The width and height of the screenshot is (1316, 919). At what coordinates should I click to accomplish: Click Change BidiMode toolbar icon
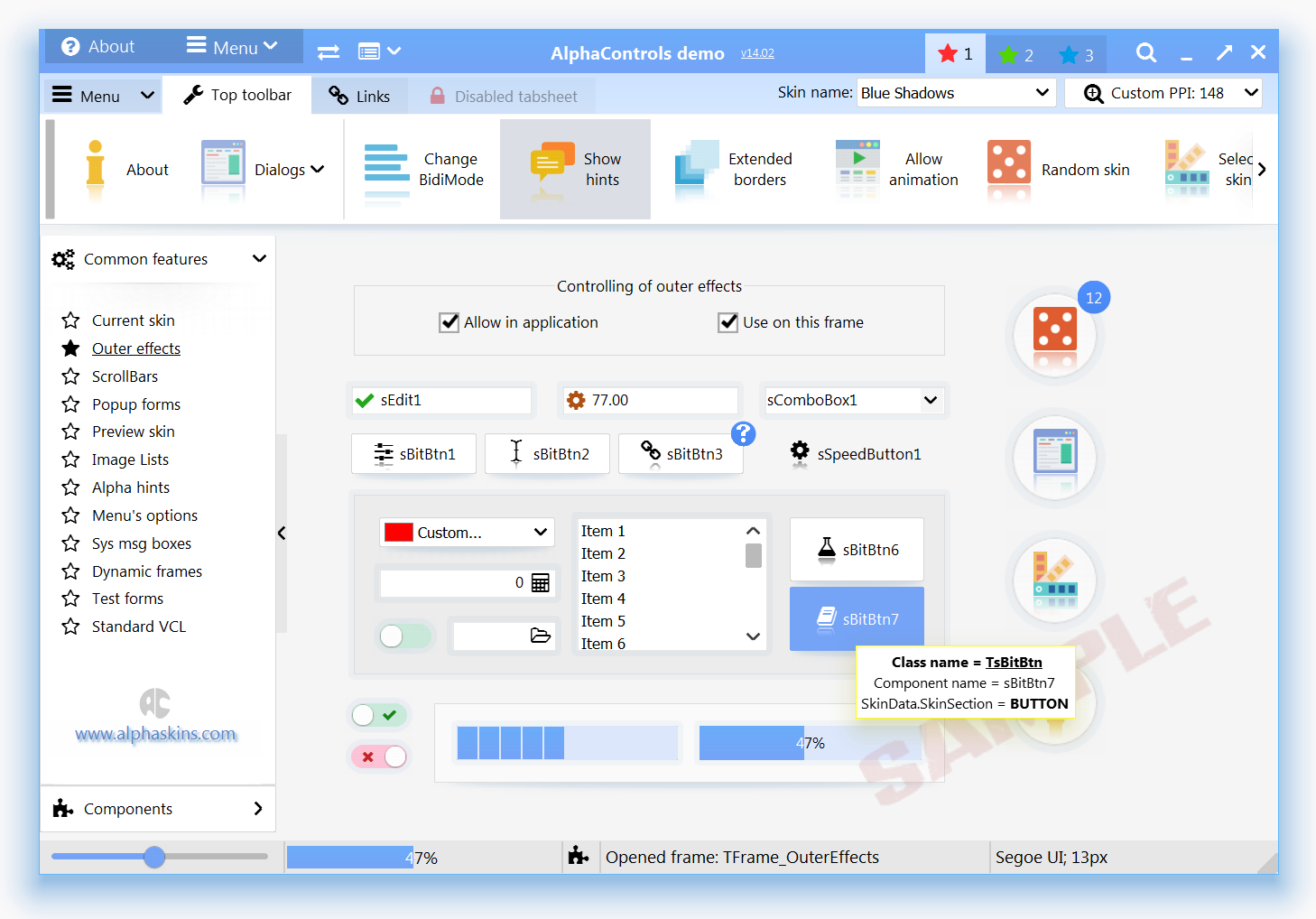tap(386, 169)
